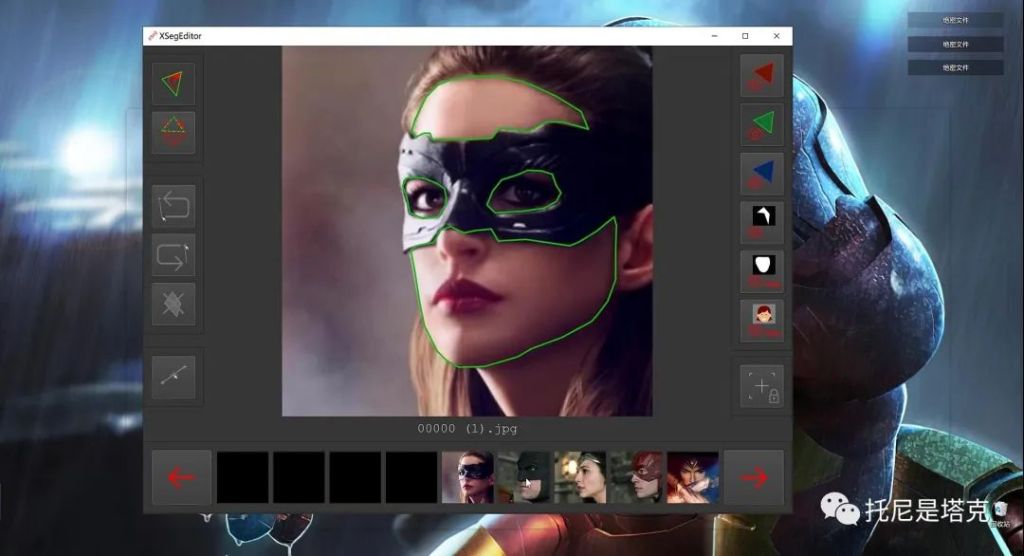The image size is (1024, 556).
Task: Go to next image with right red arrow
Action: pyautogui.click(x=754, y=478)
